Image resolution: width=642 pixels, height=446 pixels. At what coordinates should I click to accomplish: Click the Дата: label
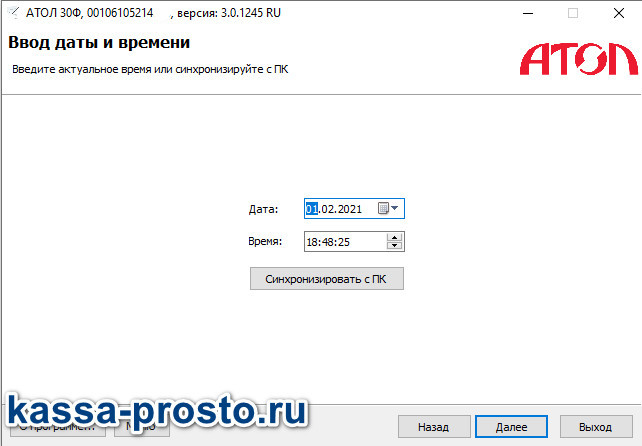point(263,209)
